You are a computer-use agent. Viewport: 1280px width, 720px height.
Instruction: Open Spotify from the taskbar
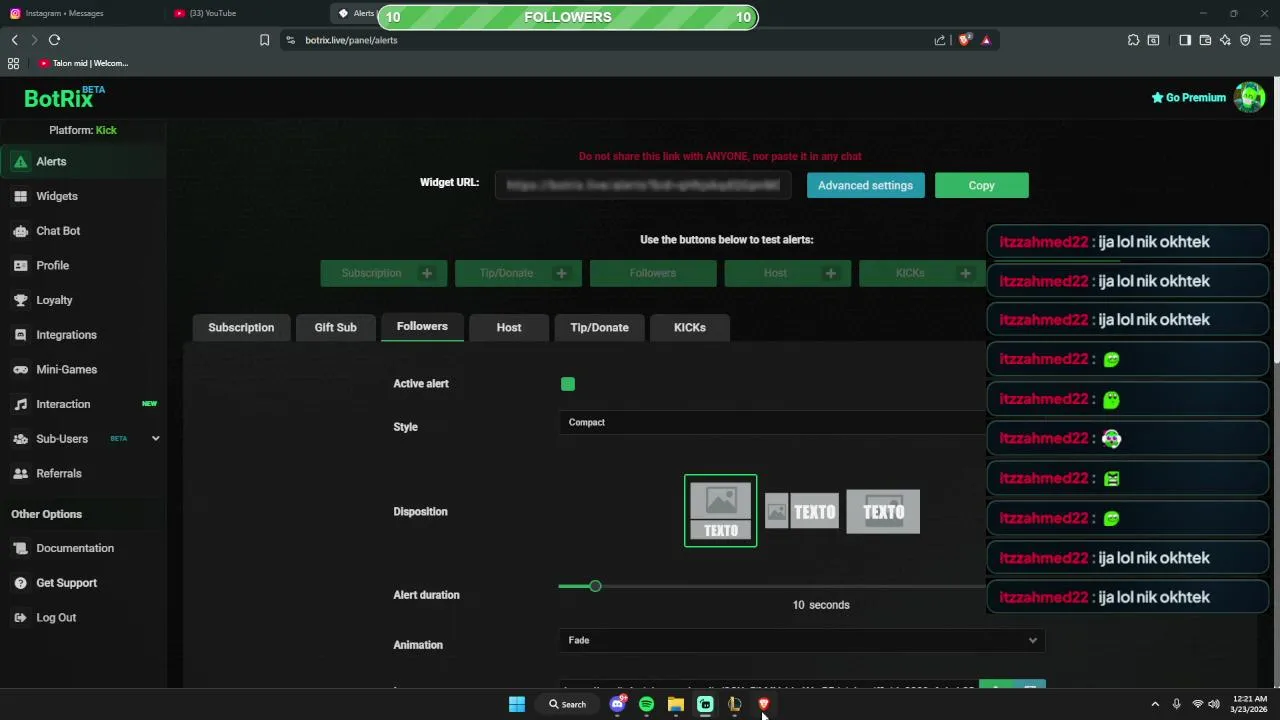(x=646, y=704)
